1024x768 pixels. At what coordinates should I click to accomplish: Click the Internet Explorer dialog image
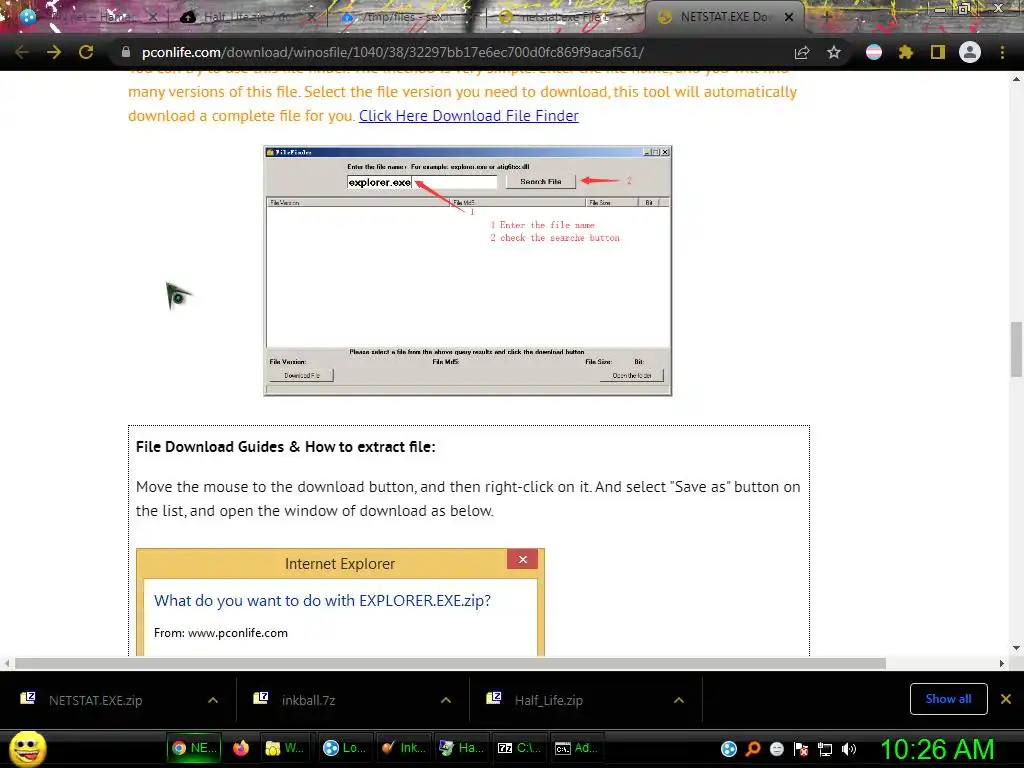pos(340,602)
